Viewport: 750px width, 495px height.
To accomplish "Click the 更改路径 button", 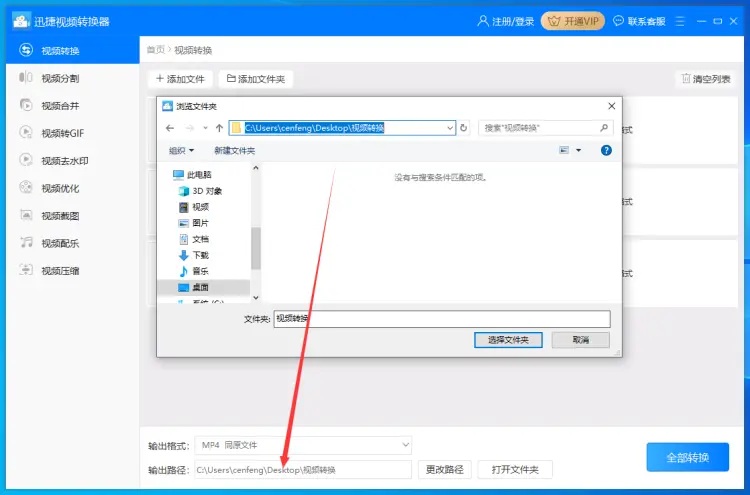I will [444, 470].
